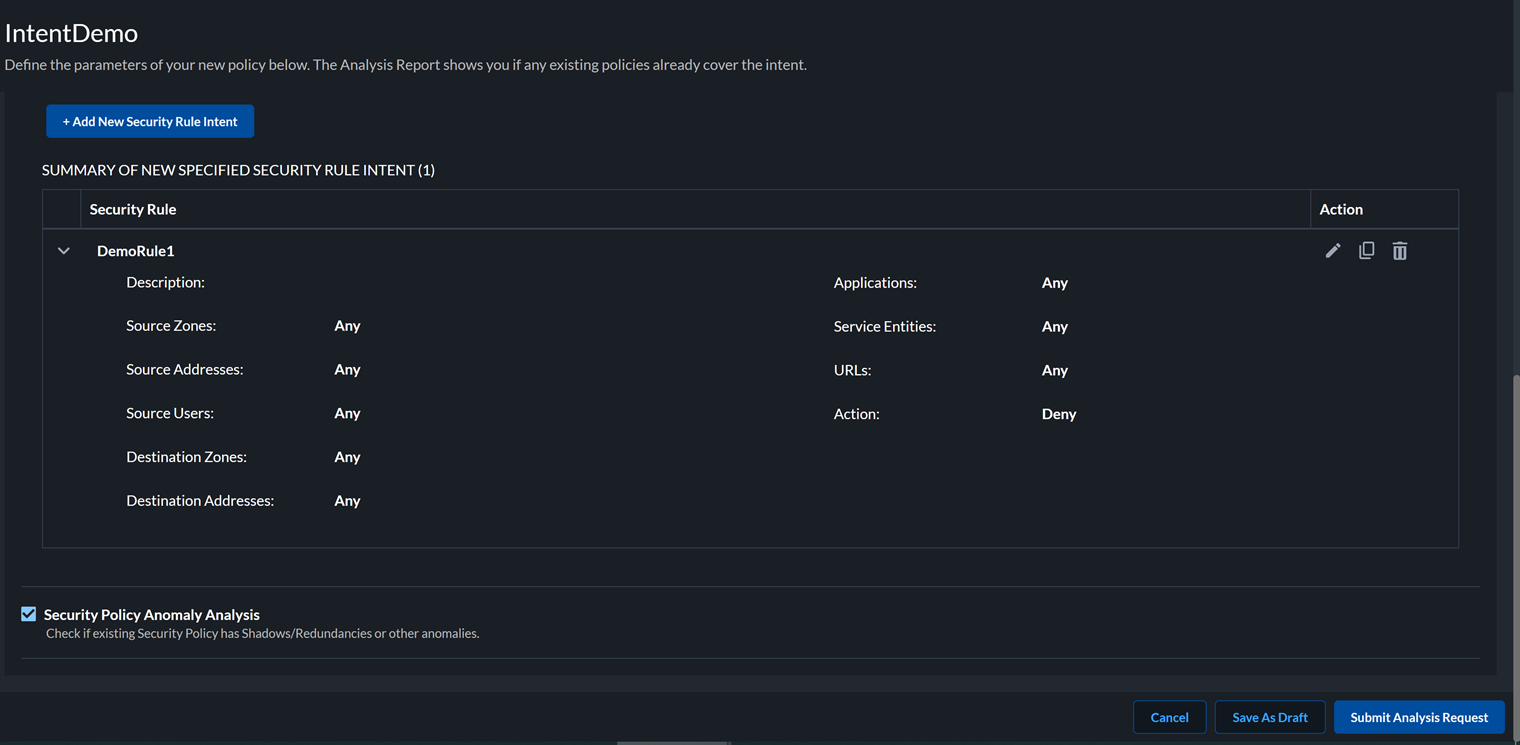
Task: Click the Applications Any value
Action: point(1055,283)
